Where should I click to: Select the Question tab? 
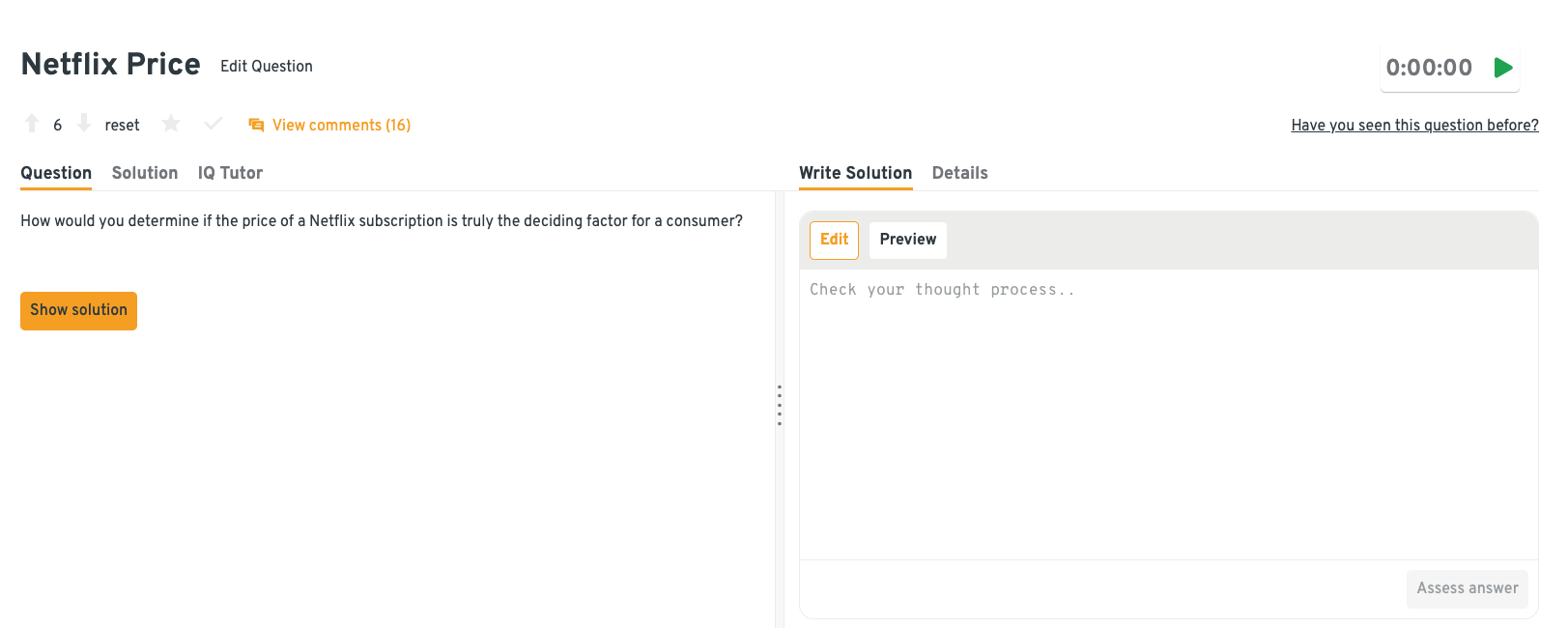tap(56, 173)
